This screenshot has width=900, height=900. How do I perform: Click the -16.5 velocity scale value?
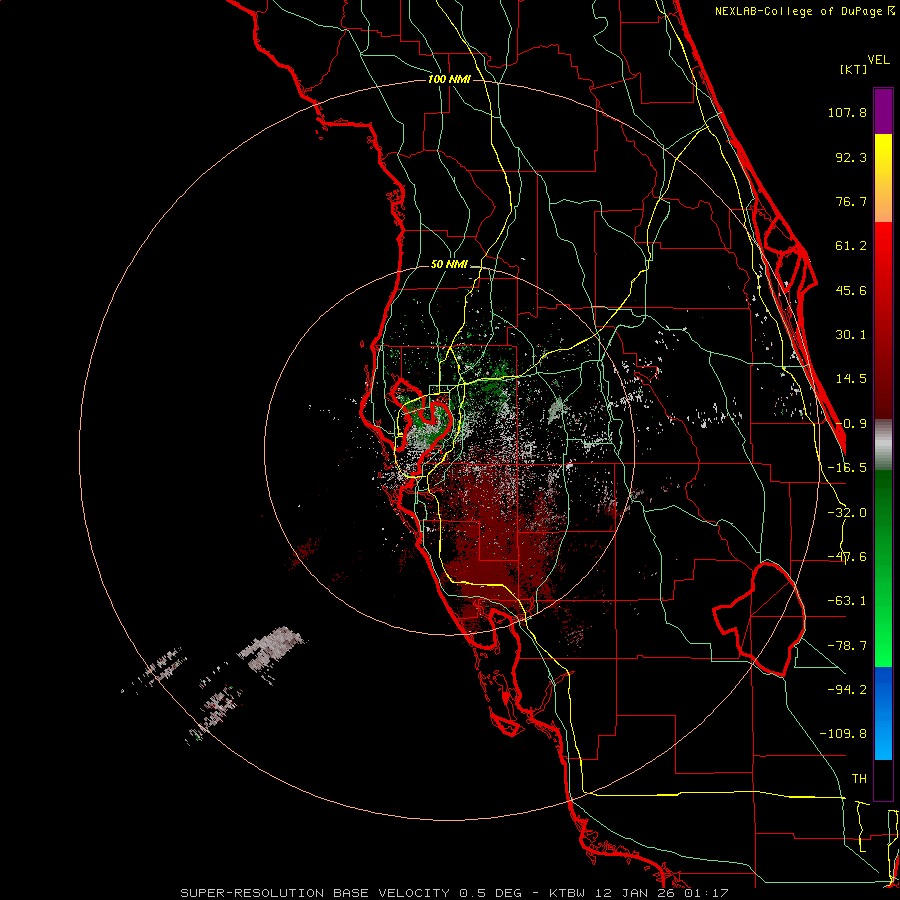[x=847, y=468]
